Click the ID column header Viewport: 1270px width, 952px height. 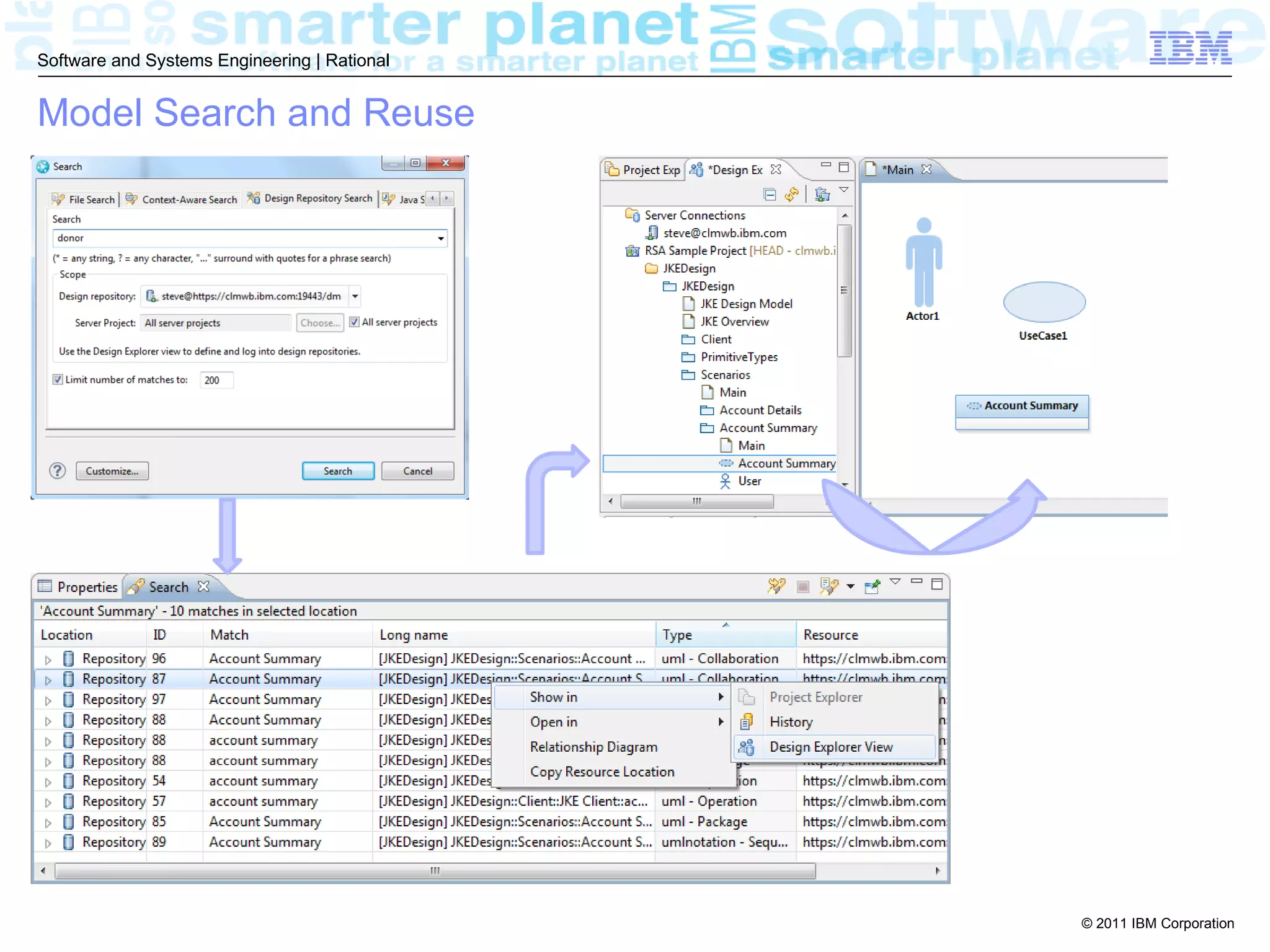click(174, 635)
